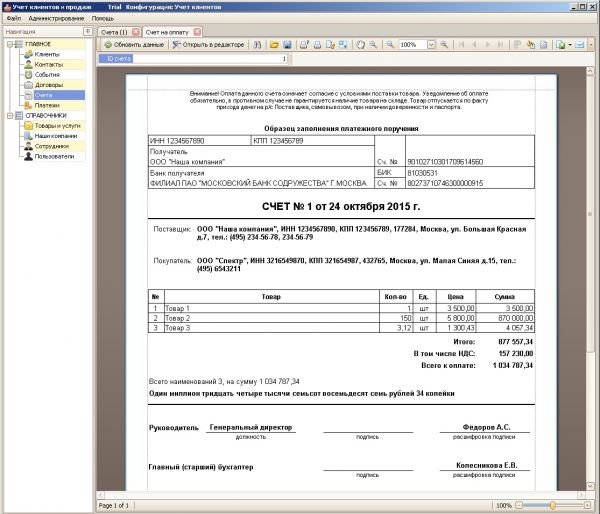600x514 pixels.
Task: Open the Администрирование menu
Action: [56, 18]
